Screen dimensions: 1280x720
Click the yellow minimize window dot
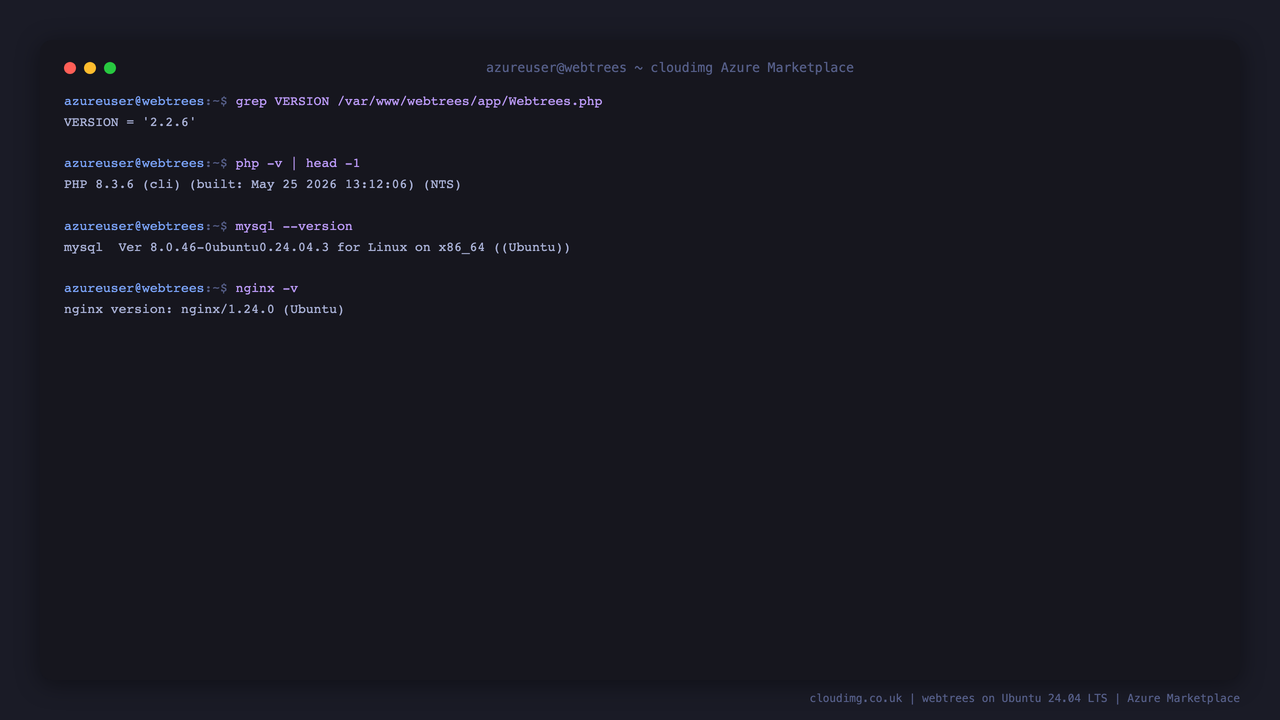click(x=90, y=68)
